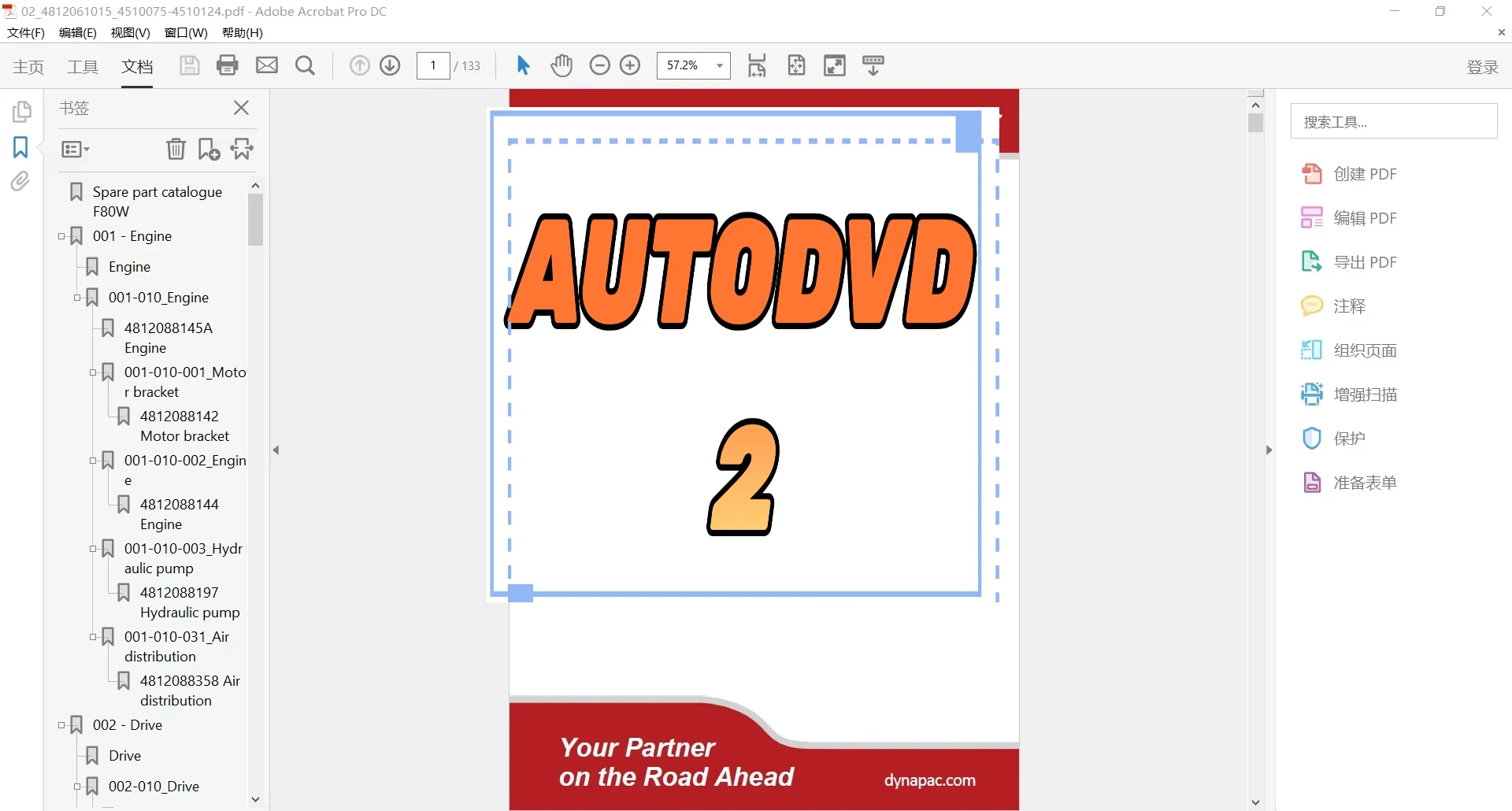Select 4812088142 Motor bracket bookmark
The image size is (1512, 811).
click(x=184, y=426)
